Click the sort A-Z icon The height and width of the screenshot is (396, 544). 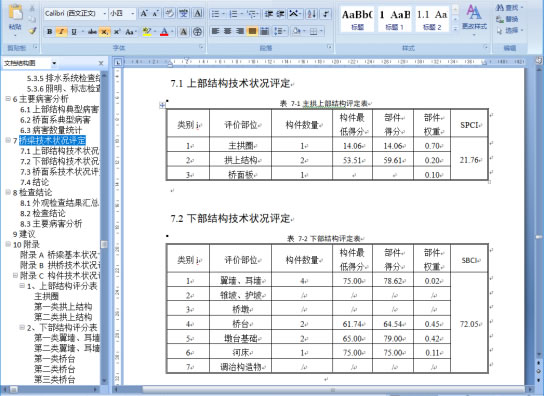pyautogui.click(x=312, y=14)
